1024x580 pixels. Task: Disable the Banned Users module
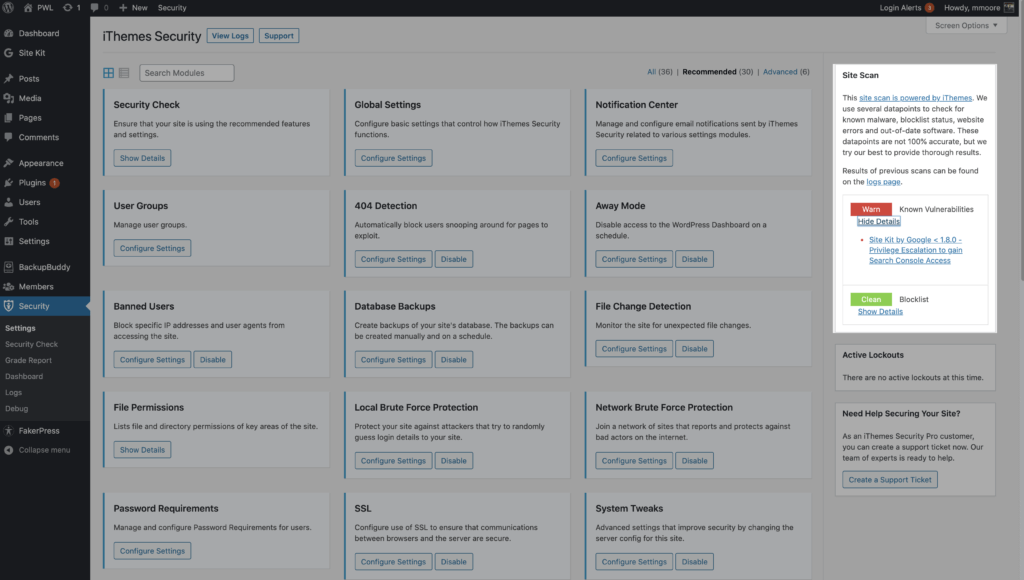coord(212,360)
